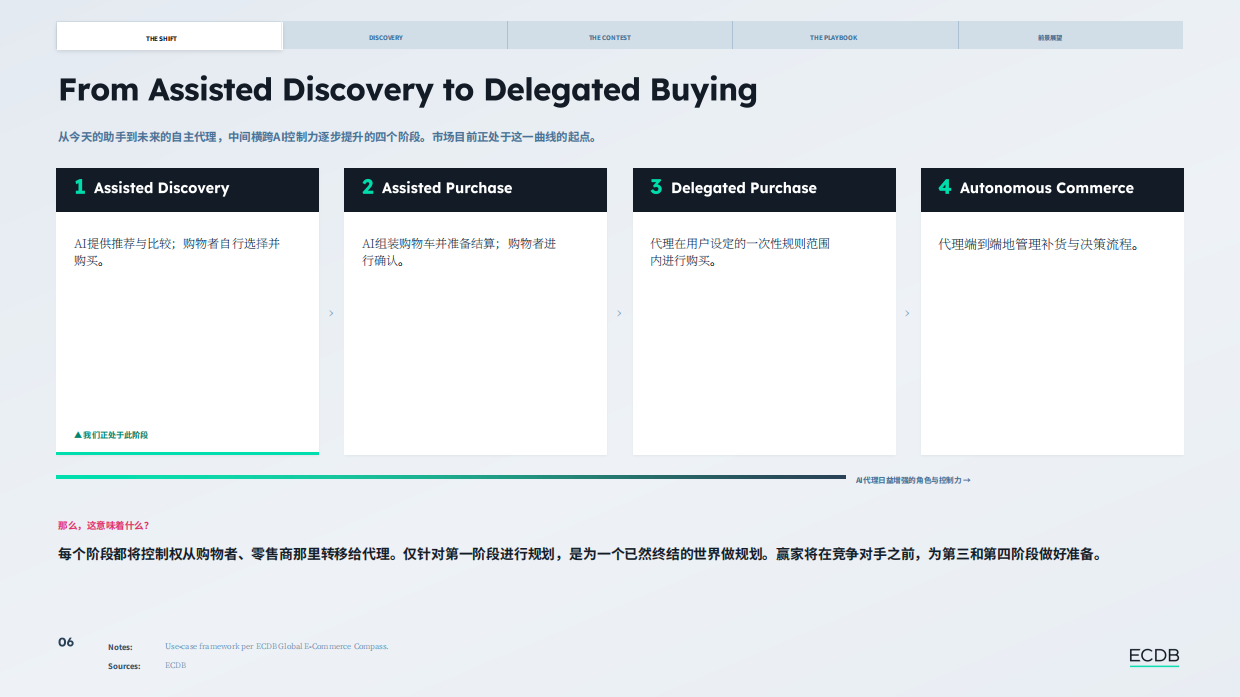Select THE SHIFT navigation tab

pos(169,36)
